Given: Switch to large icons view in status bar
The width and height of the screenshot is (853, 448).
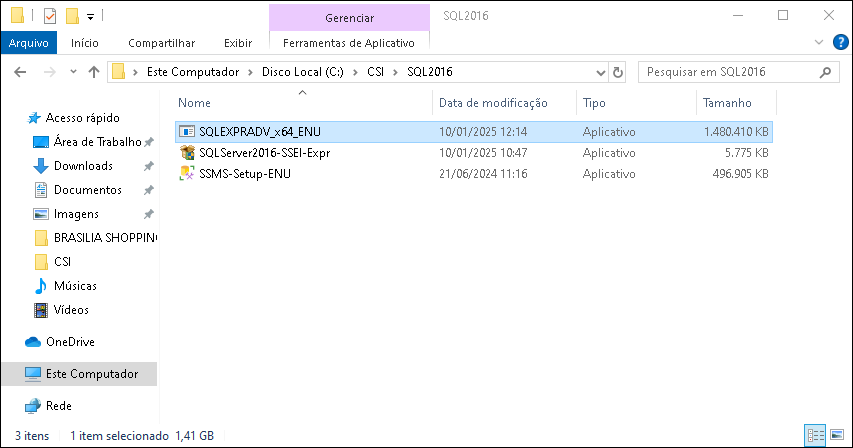Looking at the screenshot, I should 837,435.
